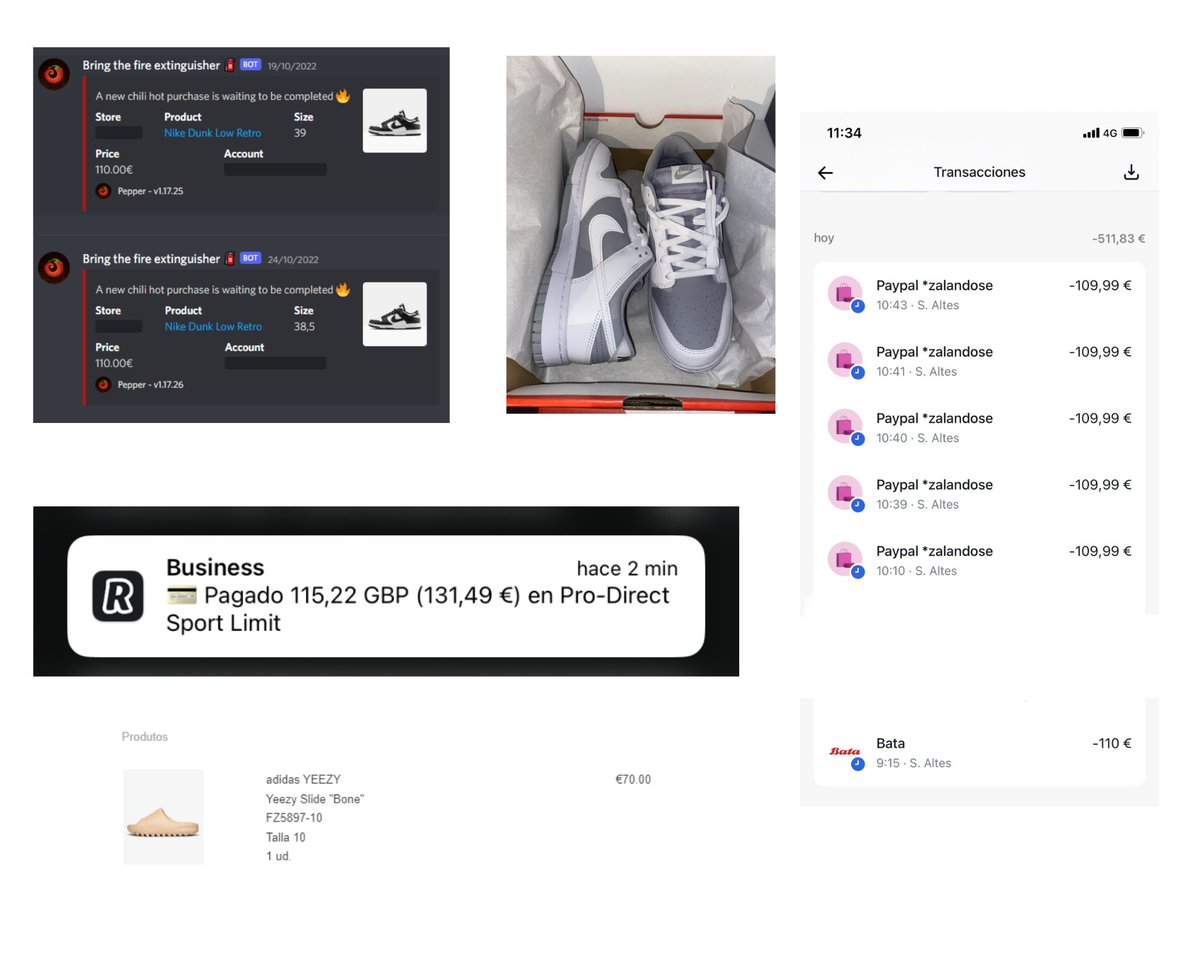Image resolution: width=1200 pixels, height=960 pixels.
Task: Click Nike Dunk Low Retro link for size 39
Action: (213, 133)
